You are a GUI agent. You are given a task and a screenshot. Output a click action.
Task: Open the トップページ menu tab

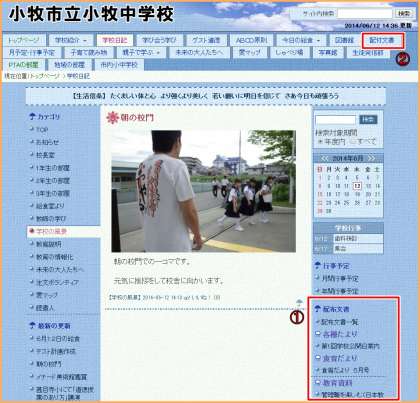24,40
